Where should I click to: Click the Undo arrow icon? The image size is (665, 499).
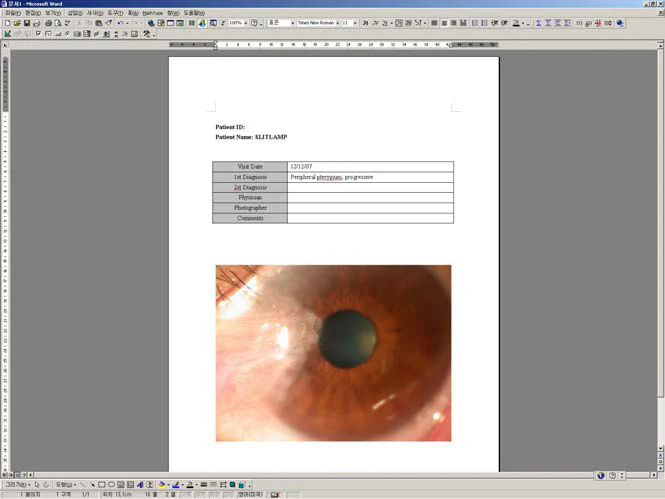[x=120, y=22]
